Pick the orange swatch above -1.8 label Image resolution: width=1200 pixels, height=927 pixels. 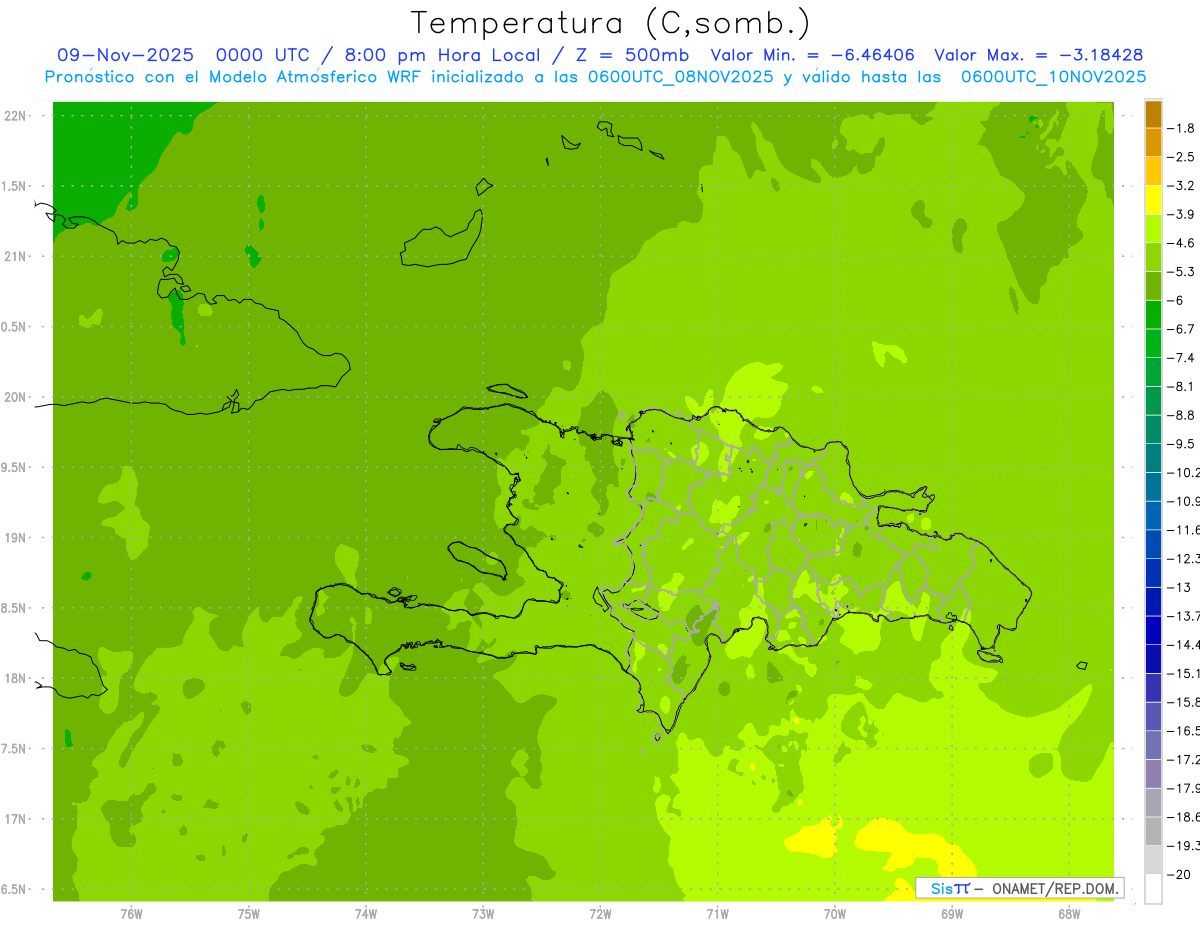1153,113
